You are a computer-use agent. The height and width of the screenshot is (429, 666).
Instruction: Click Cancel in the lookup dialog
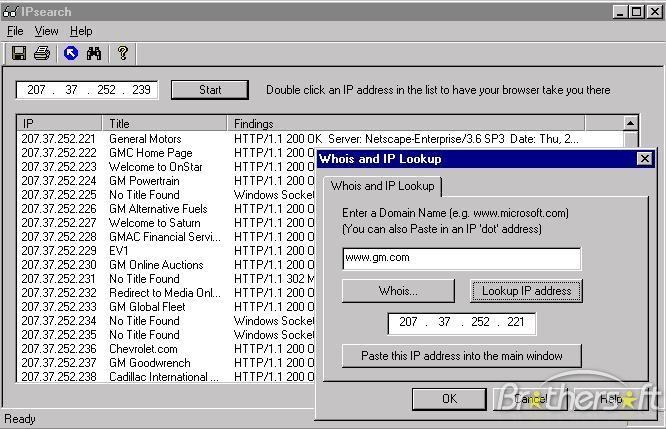(530, 399)
